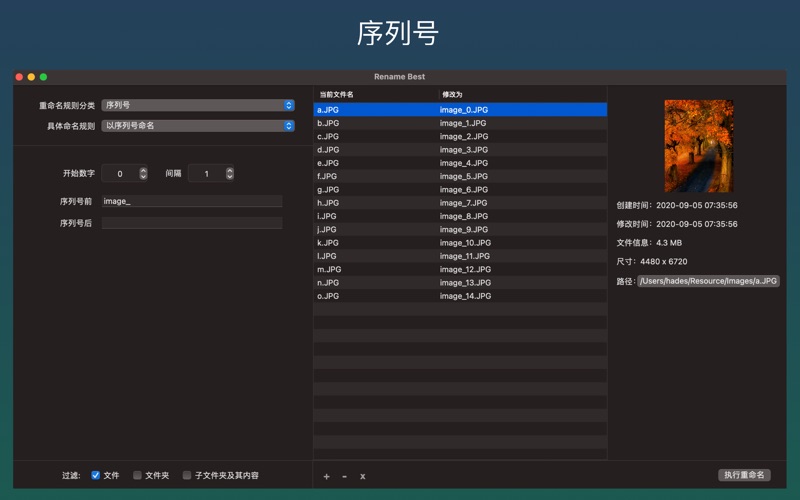The image size is (800, 500).
Task: Toggle the 文件 filter checkbox
Action: tap(96, 475)
